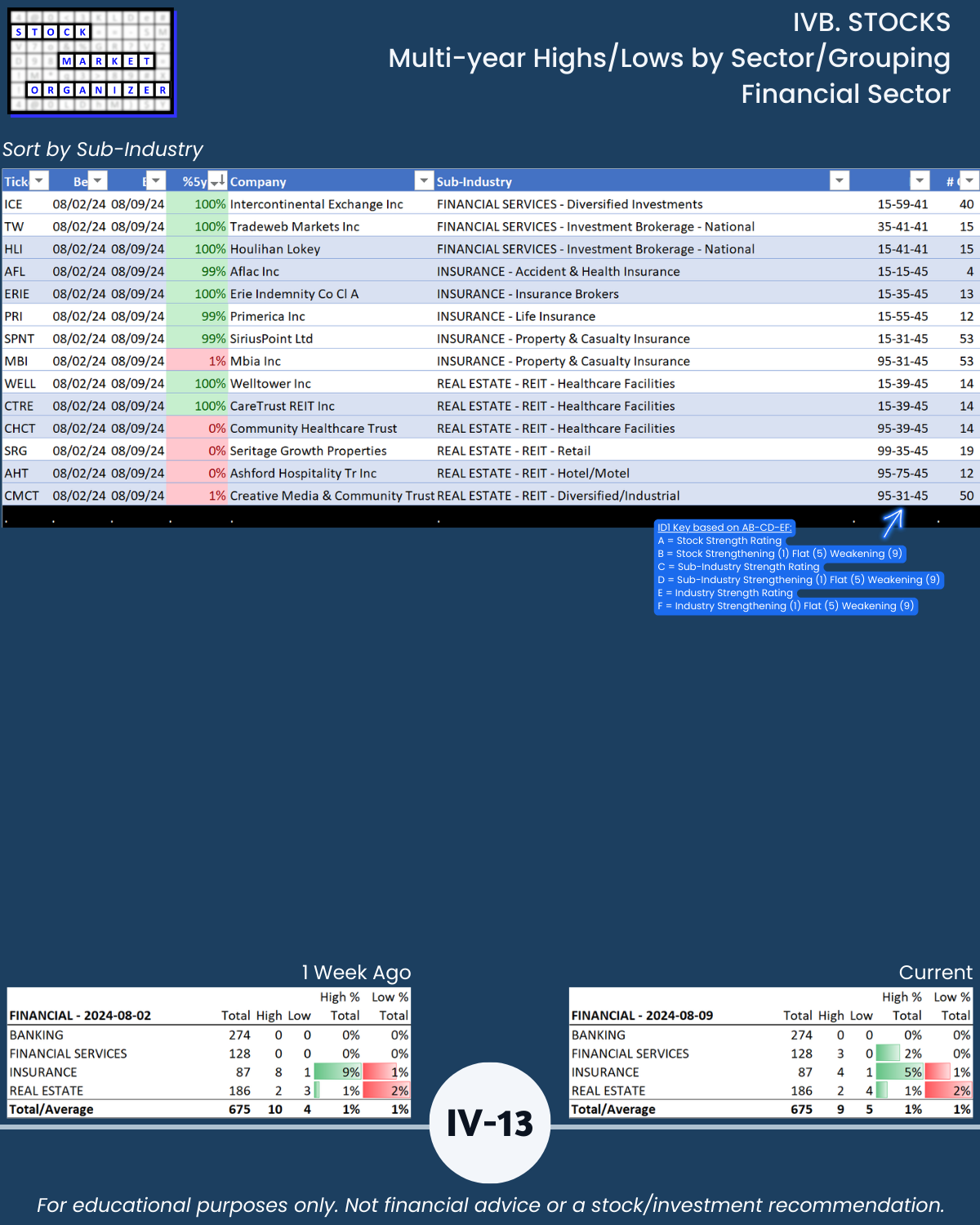The height and width of the screenshot is (1225, 980).
Task: Select 'INSURANCE - Insurance Brokers' cell
Action: point(528,294)
